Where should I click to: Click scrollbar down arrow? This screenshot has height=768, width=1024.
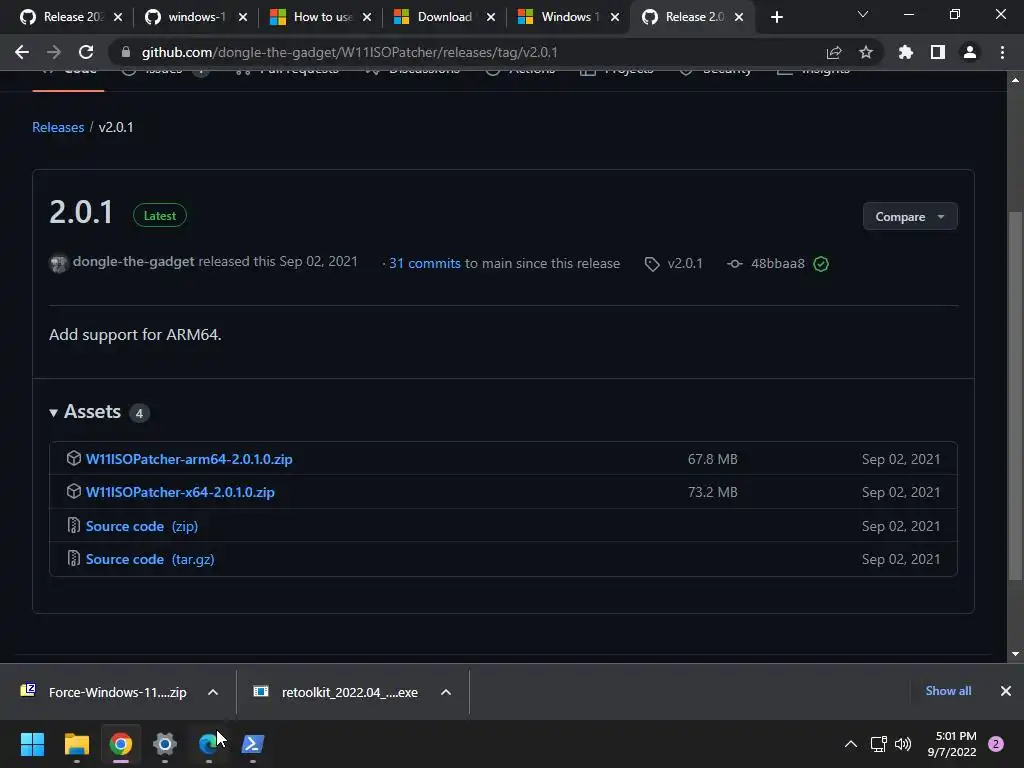tap(1015, 654)
